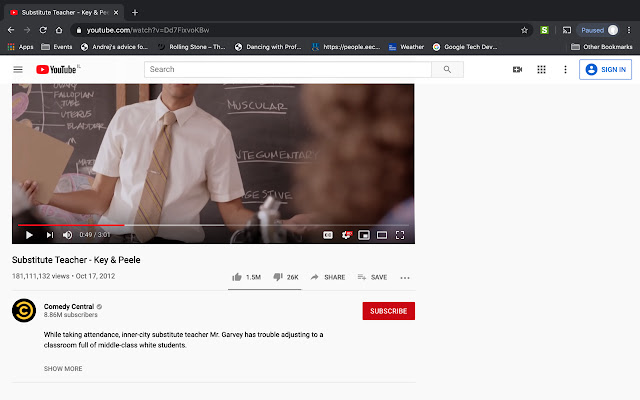Screen dimensions: 640x400
Task: Open the Other Bookmarks folder
Action: [x=602, y=47]
